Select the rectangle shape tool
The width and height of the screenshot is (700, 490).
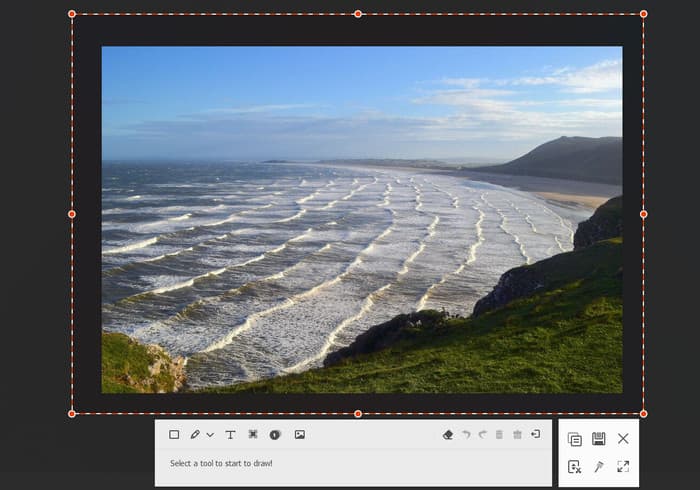click(174, 435)
